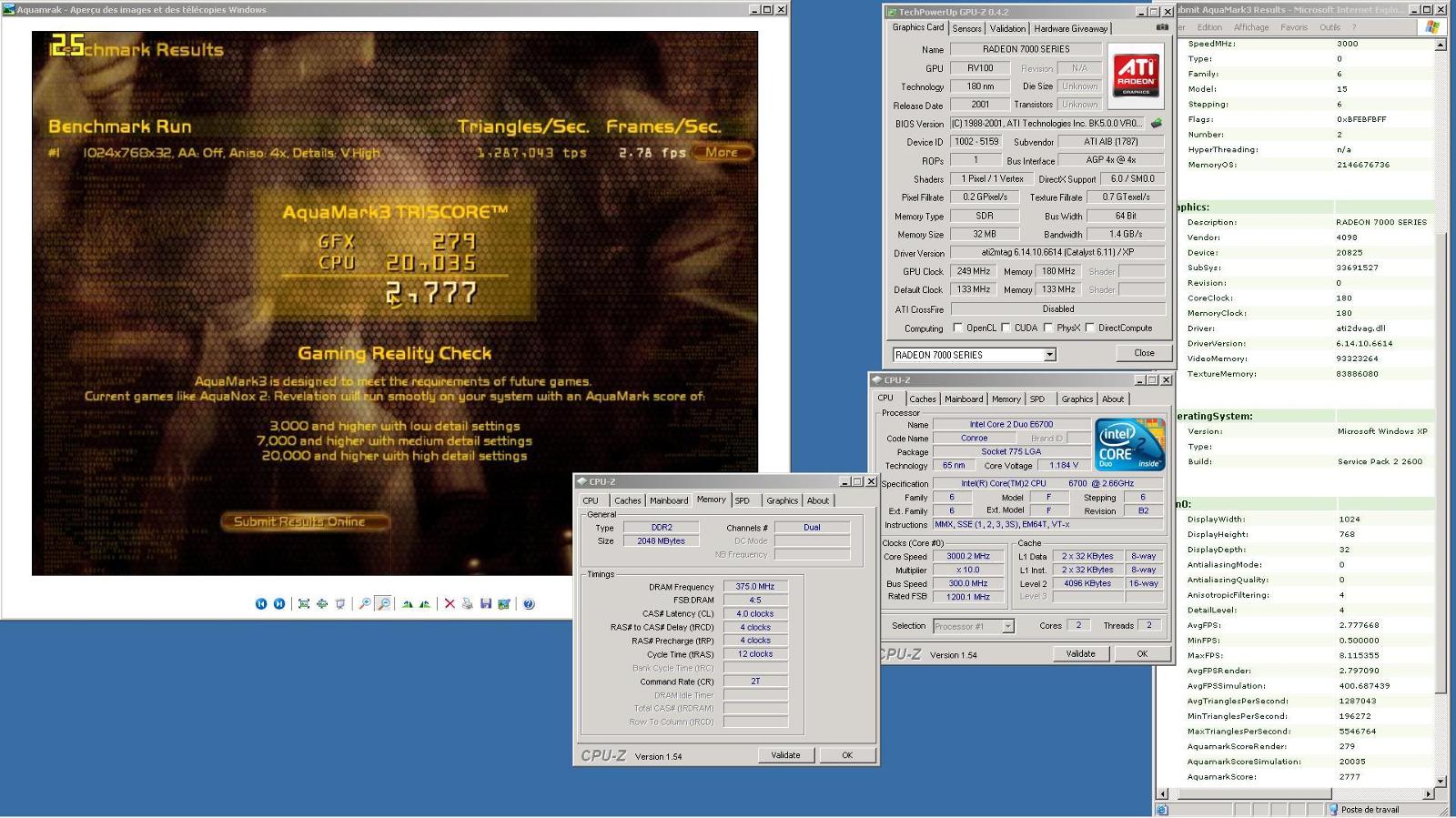Start slideshow from the image viewer toolbar

click(340, 603)
